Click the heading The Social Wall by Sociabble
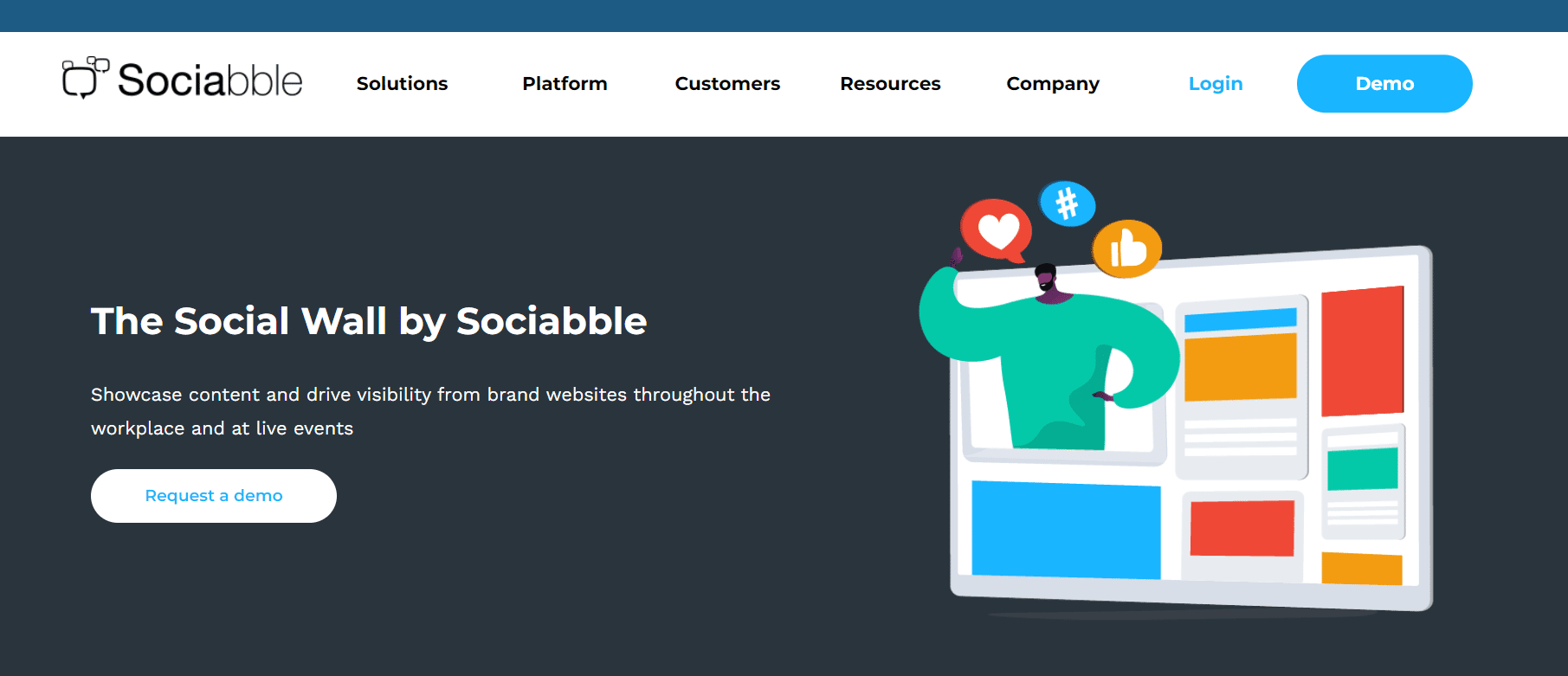Viewport: 1568px width, 676px height. [369, 321]
